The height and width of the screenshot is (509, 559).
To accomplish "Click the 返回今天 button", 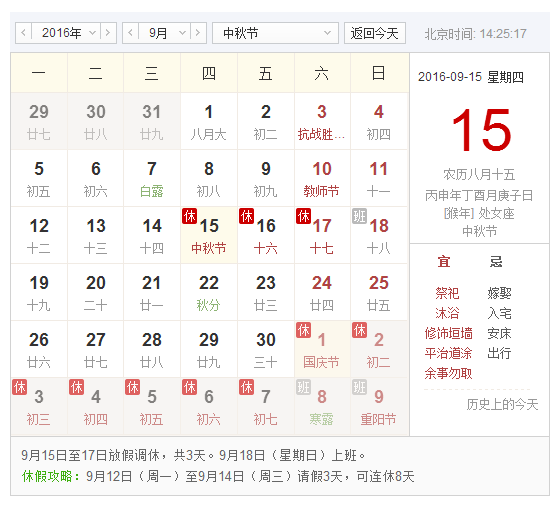I will (375, 33).
